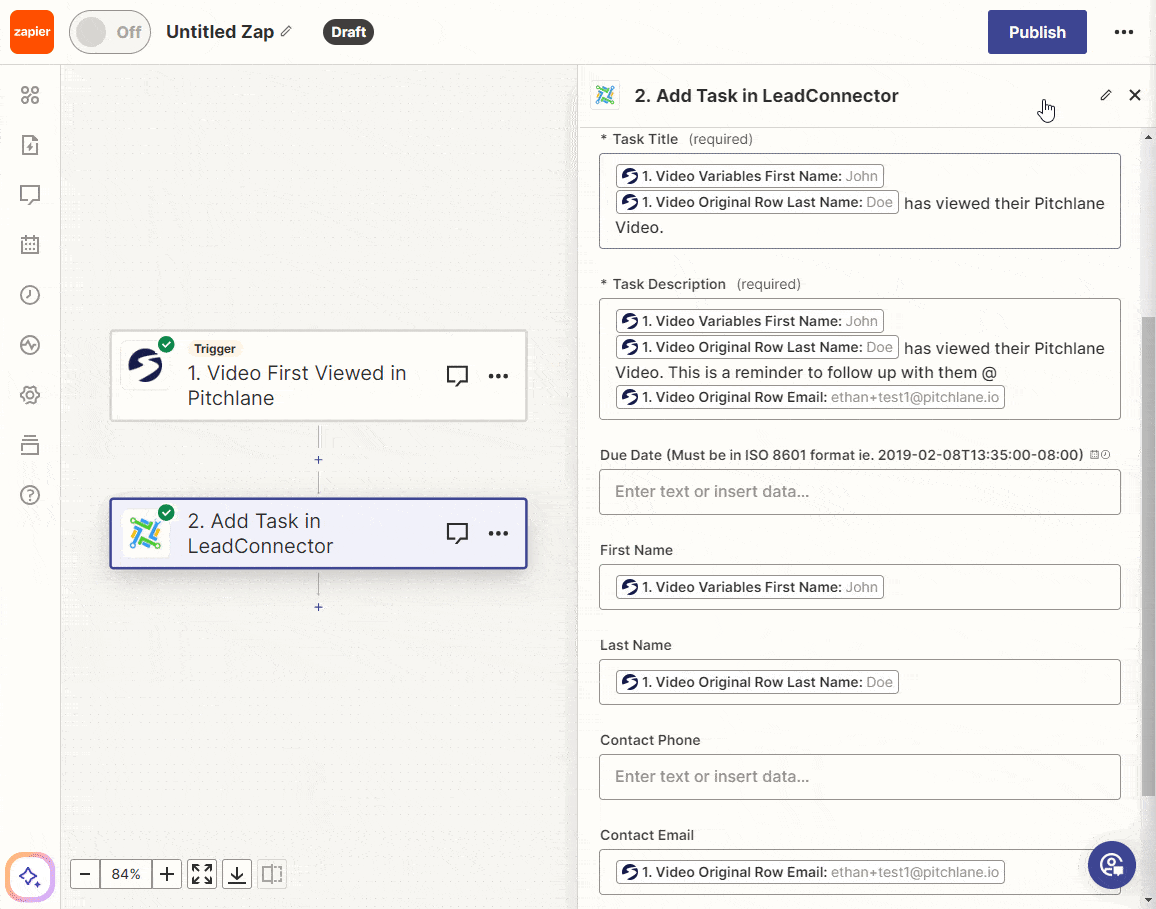Open the activity status sidebar icon

click(x=29, y=345)
